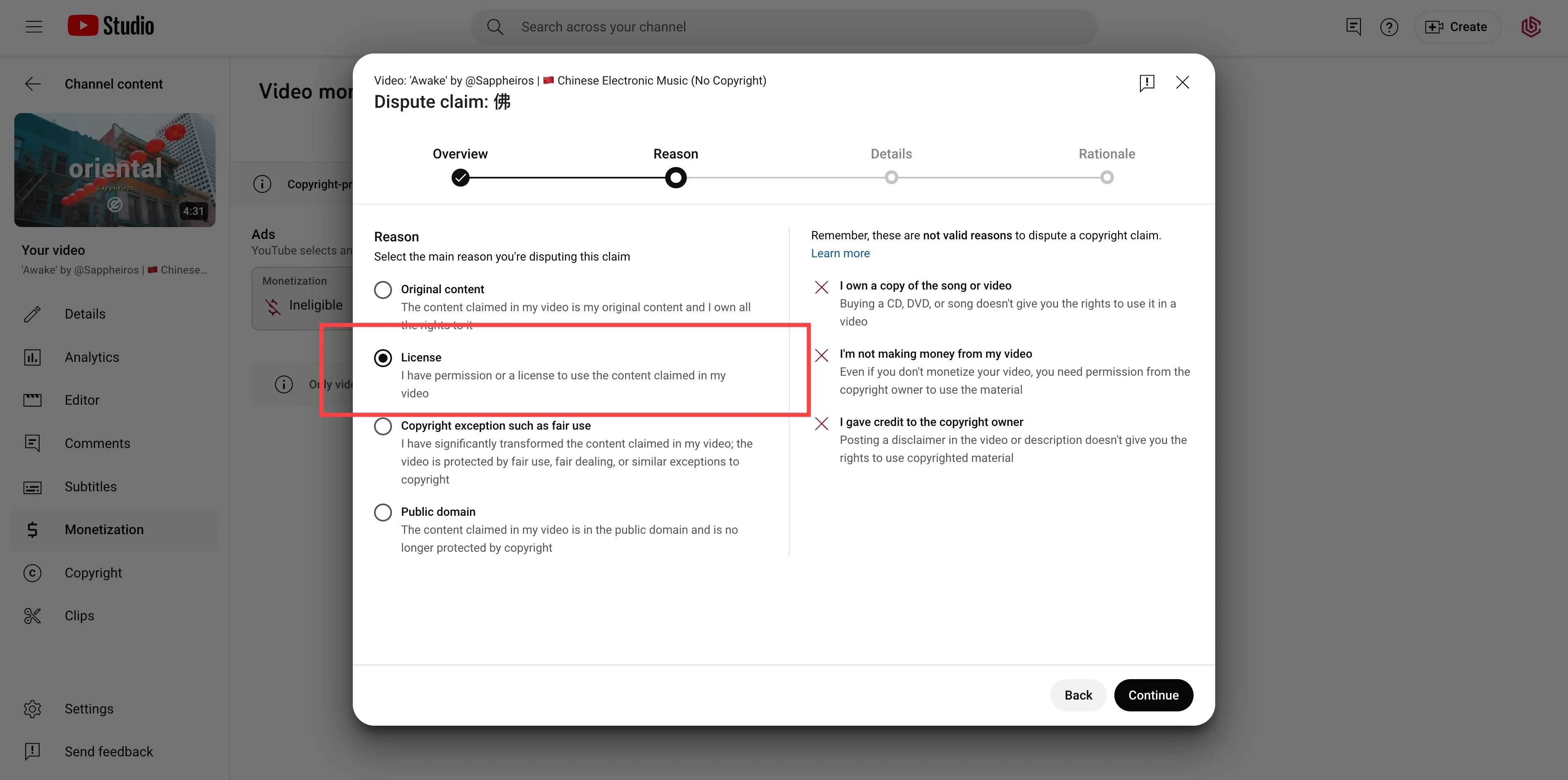Select Copyright exception fair use radio
This screenshot has width=1568, height=780.
383,426
